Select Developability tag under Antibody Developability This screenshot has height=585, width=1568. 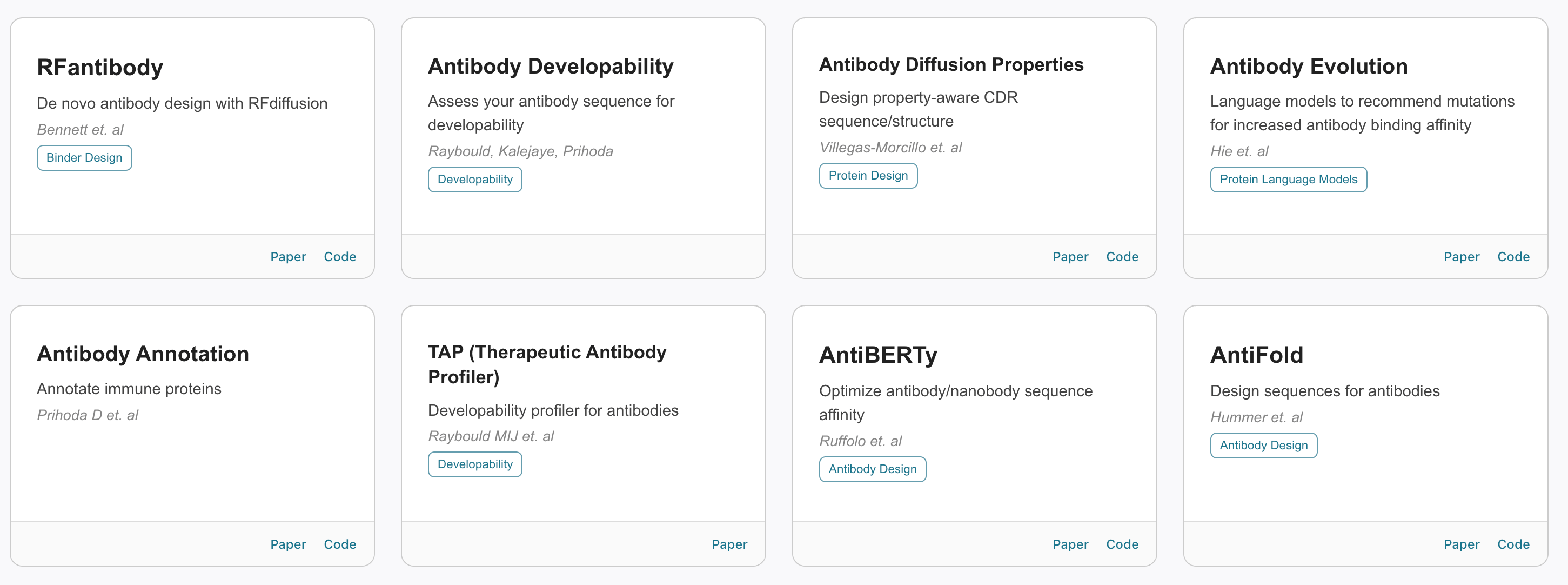click(x=475, y=179)
